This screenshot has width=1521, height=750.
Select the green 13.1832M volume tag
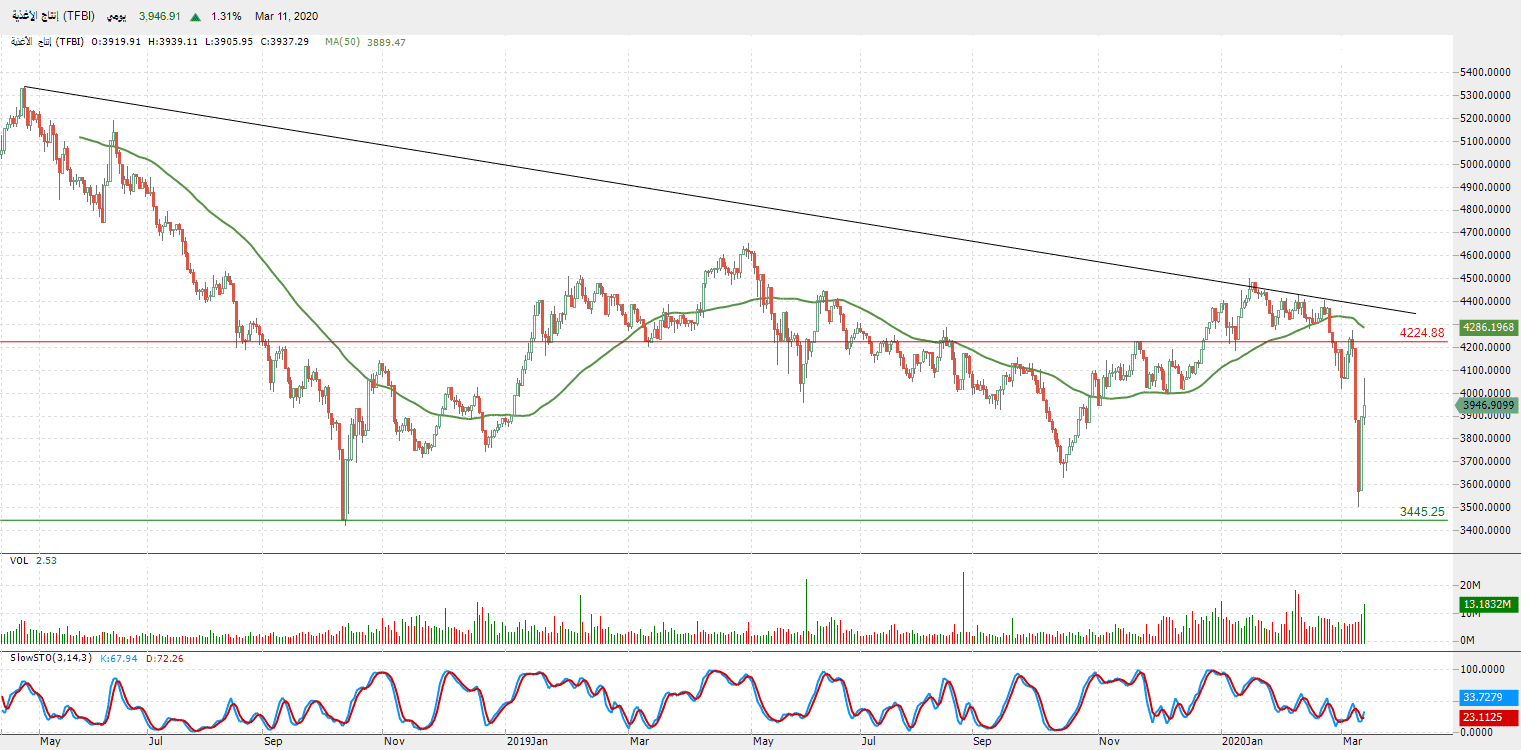point(1488,604)
